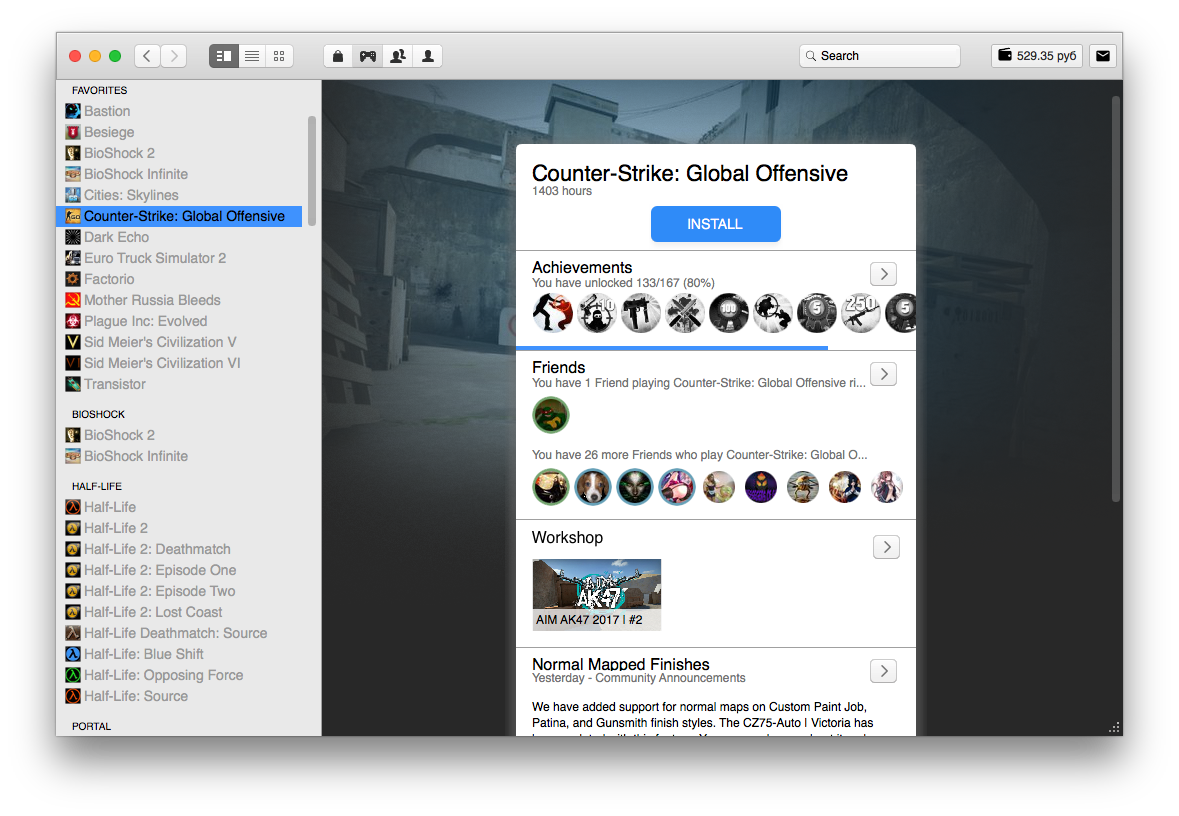Select Half-Life: Blue Shift

pos(179,655)
